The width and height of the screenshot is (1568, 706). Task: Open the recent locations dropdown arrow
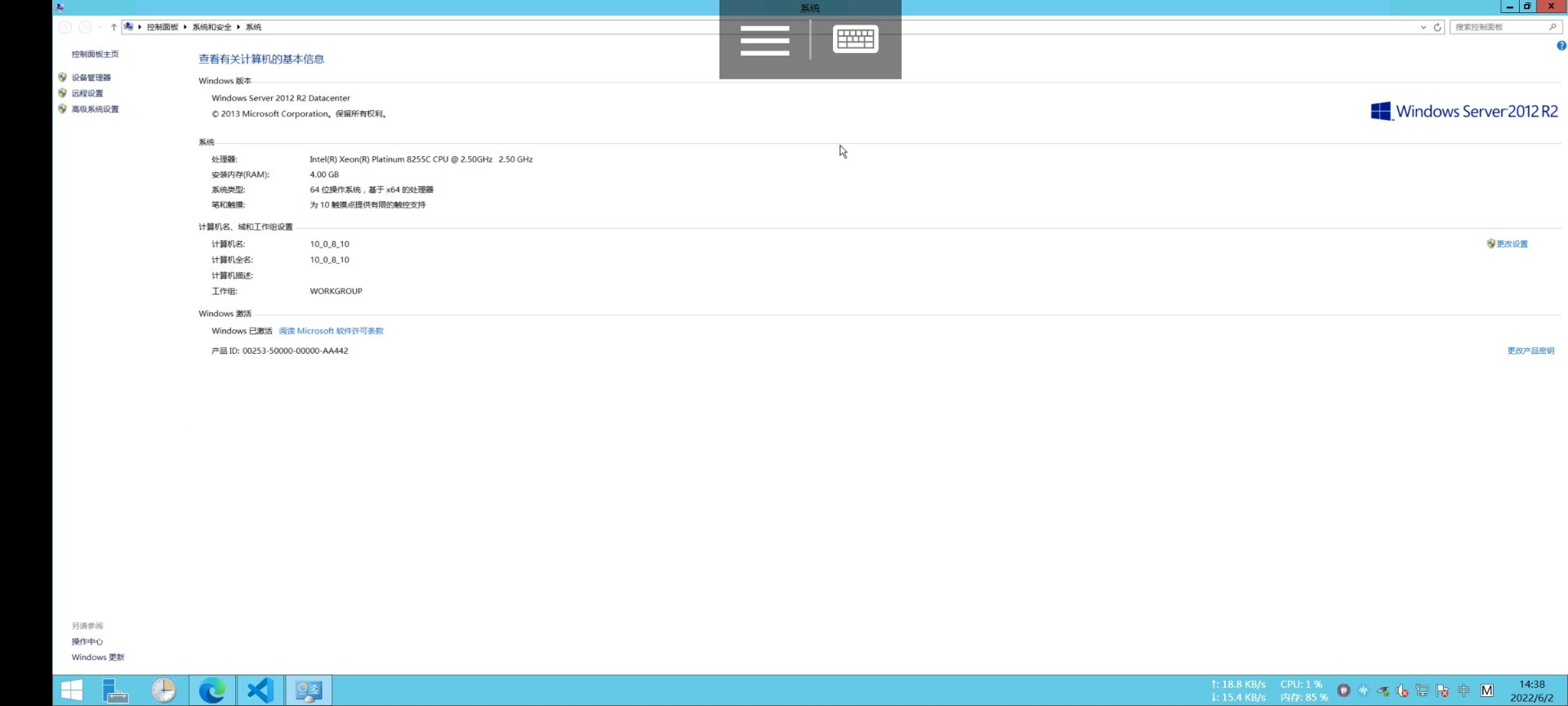100,27
